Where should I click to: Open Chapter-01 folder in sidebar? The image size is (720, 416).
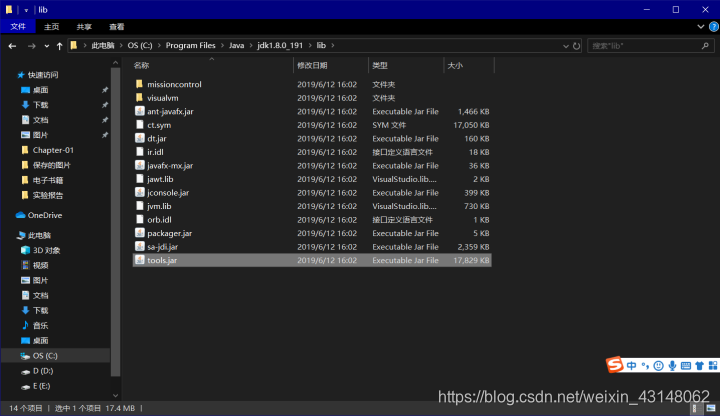[53, 150]
